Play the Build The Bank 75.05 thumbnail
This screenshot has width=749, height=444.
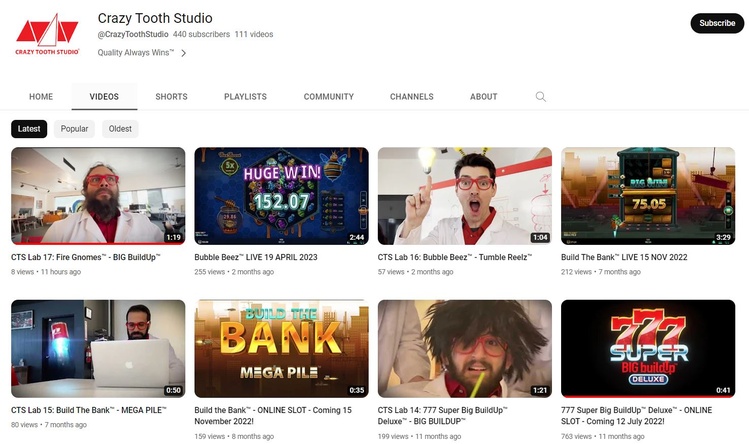[x=648, y=196]
